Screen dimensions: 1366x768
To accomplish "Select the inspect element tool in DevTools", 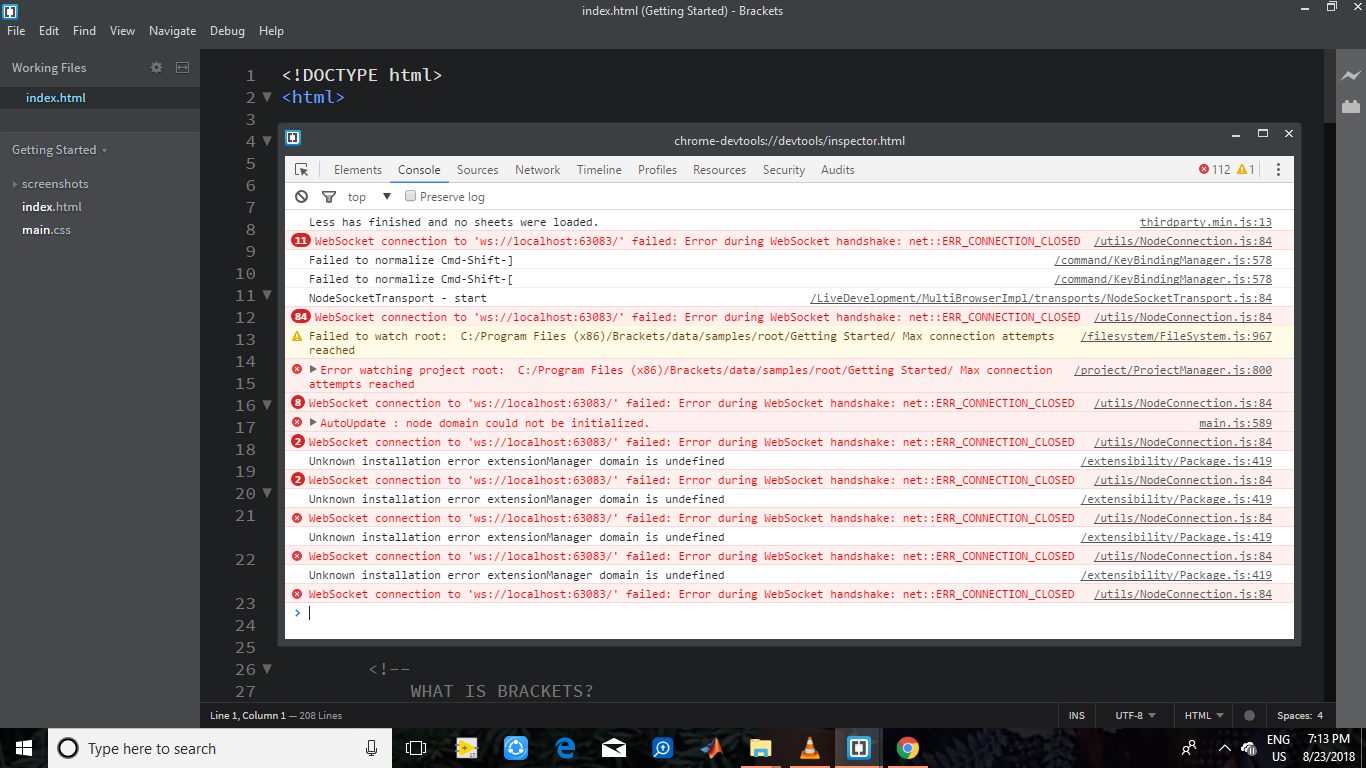I will click(301, 170).
